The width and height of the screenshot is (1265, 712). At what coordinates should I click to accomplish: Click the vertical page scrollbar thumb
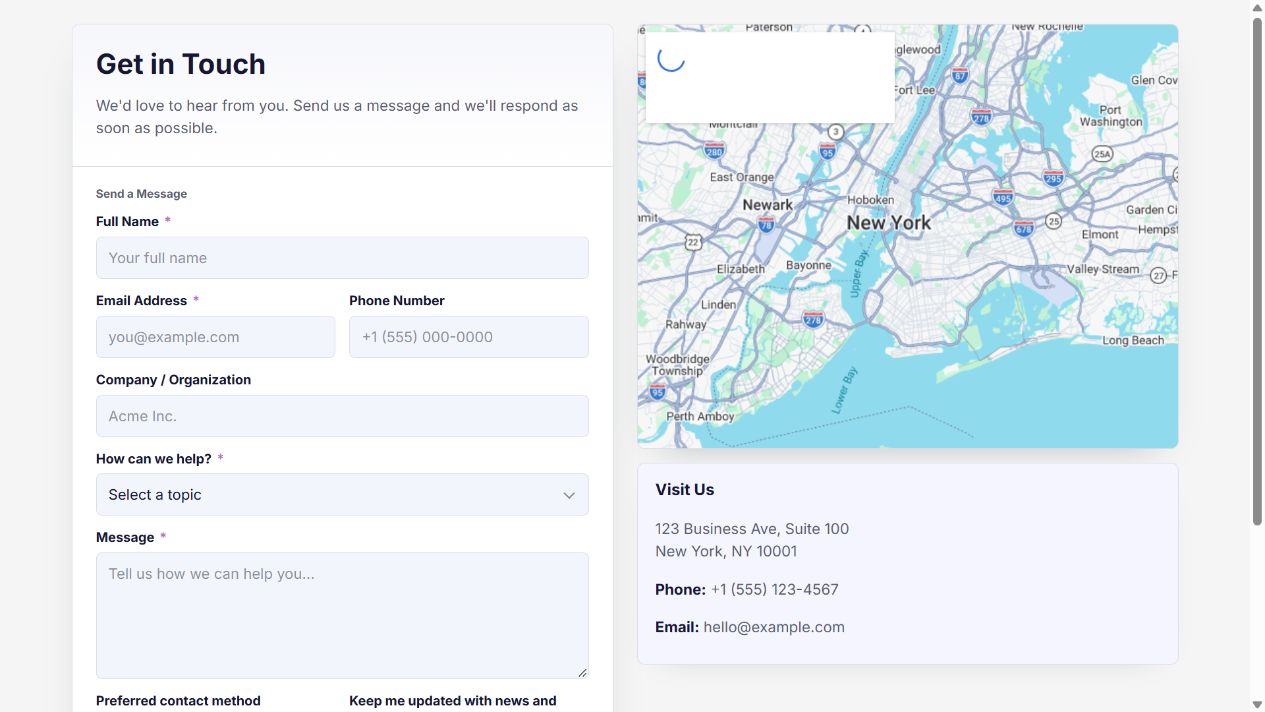coord(1257,271)
